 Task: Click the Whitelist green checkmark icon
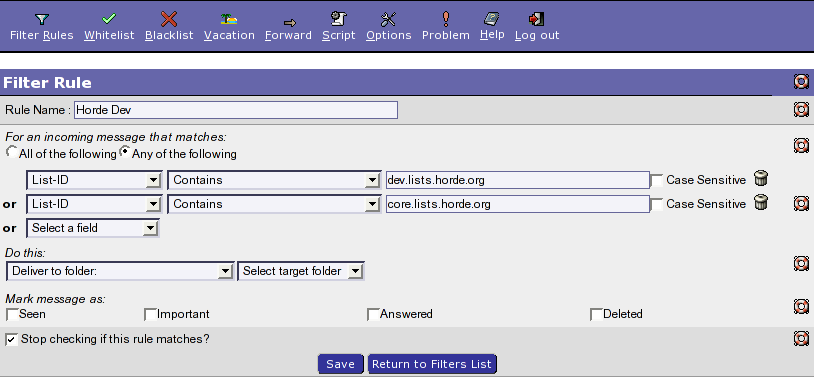[x=109, y=19]
